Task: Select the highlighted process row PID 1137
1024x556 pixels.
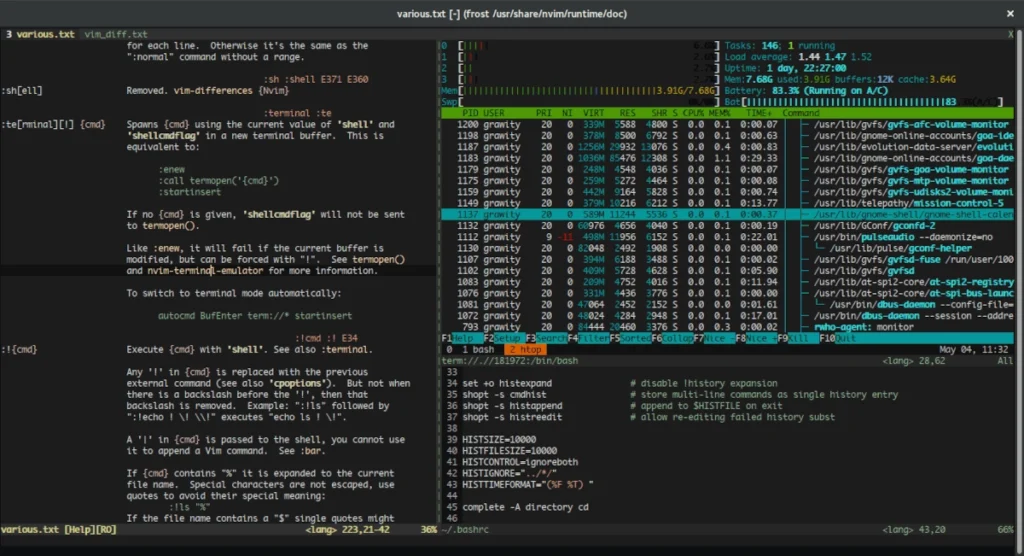Action: (x=728, y=214)
